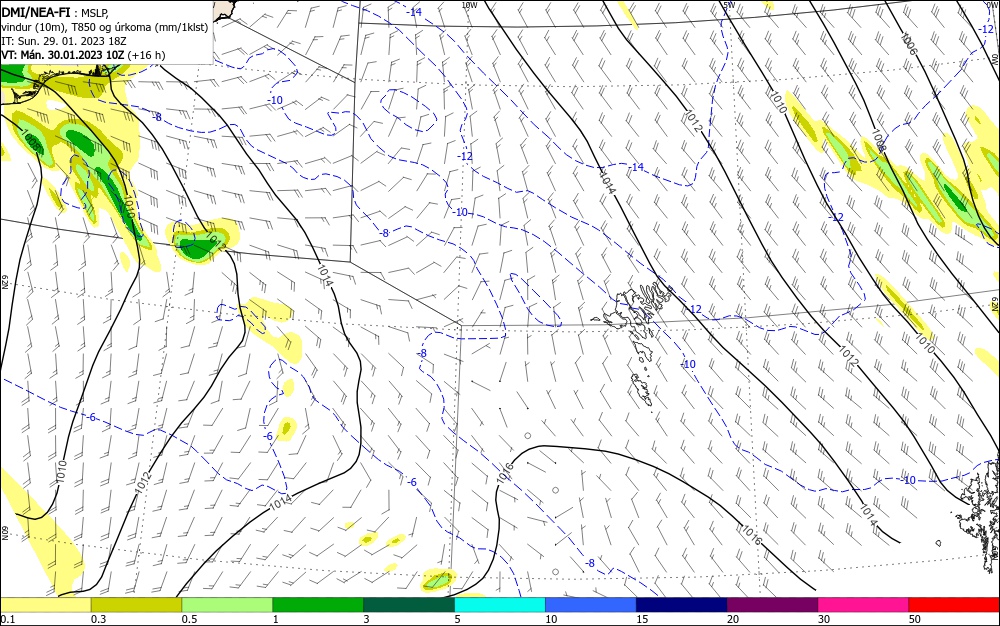Click the 1006 isobar label
The height and width of the screenshot is (626, 1000).
pos(909,44)
